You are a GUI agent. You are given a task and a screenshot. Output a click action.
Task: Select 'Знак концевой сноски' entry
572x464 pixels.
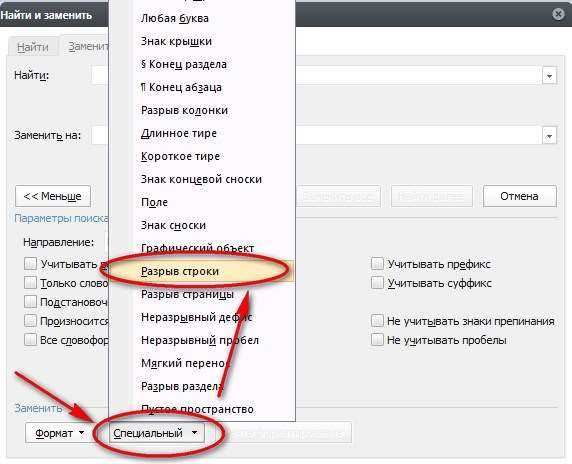click(x=201, y=179)
